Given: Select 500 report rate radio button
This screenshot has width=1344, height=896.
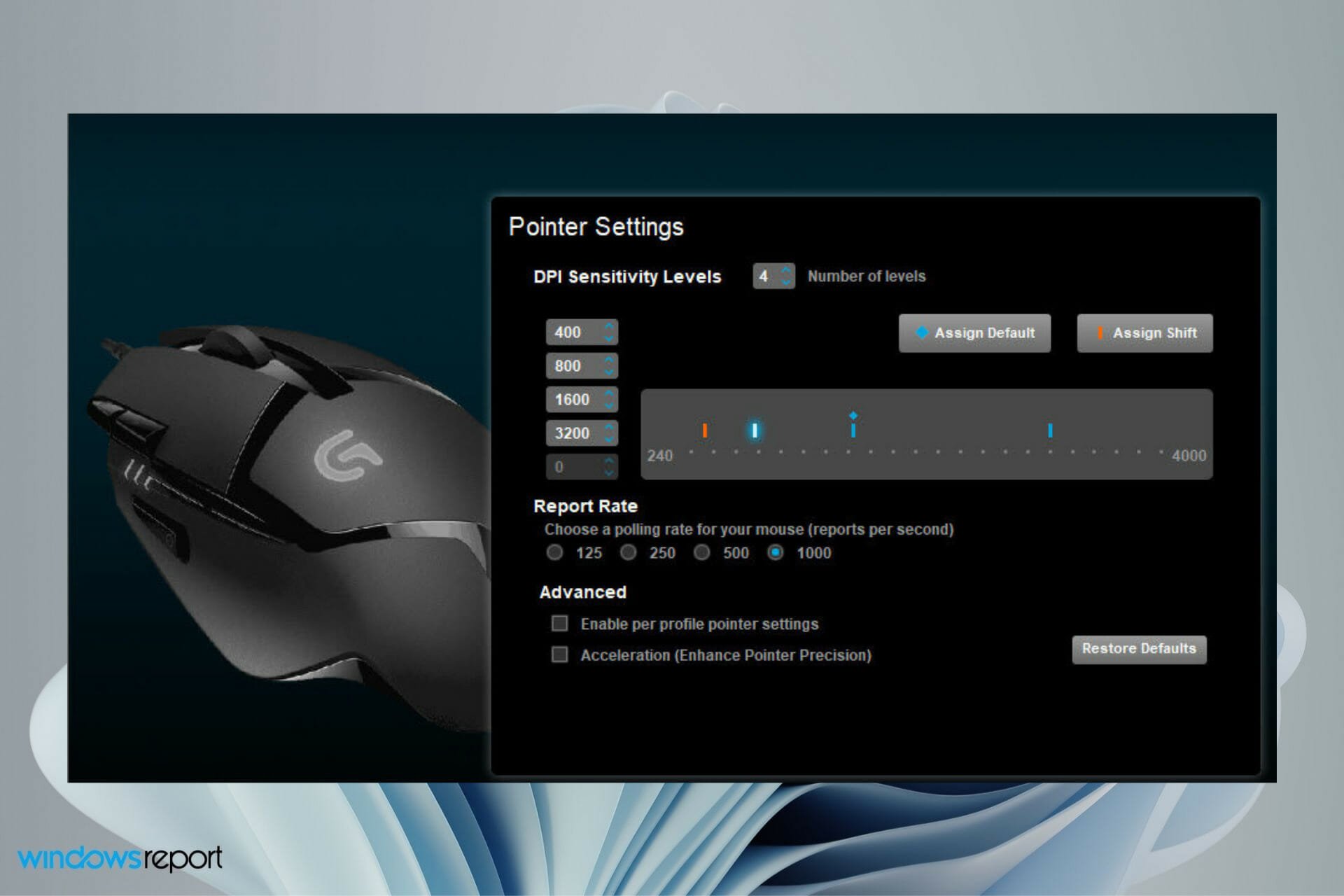Looking at the screenshot, I should [x=703, y=553].
